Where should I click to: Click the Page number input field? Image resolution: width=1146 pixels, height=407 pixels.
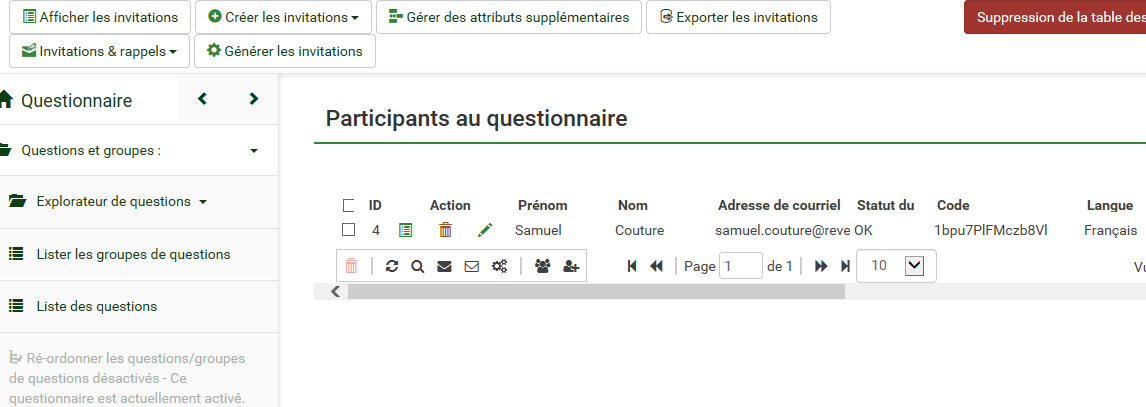tap(740, 266)
